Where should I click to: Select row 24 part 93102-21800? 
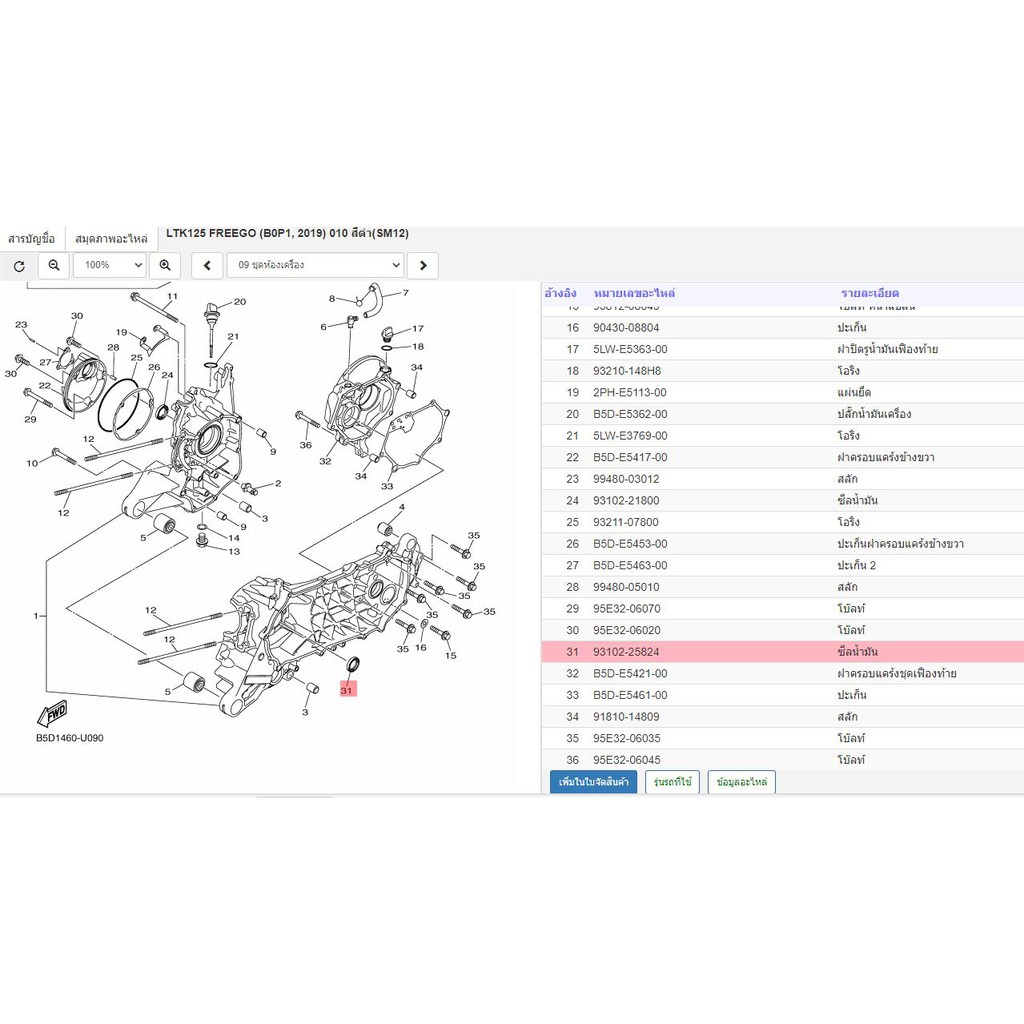click(x=782, y=500)
